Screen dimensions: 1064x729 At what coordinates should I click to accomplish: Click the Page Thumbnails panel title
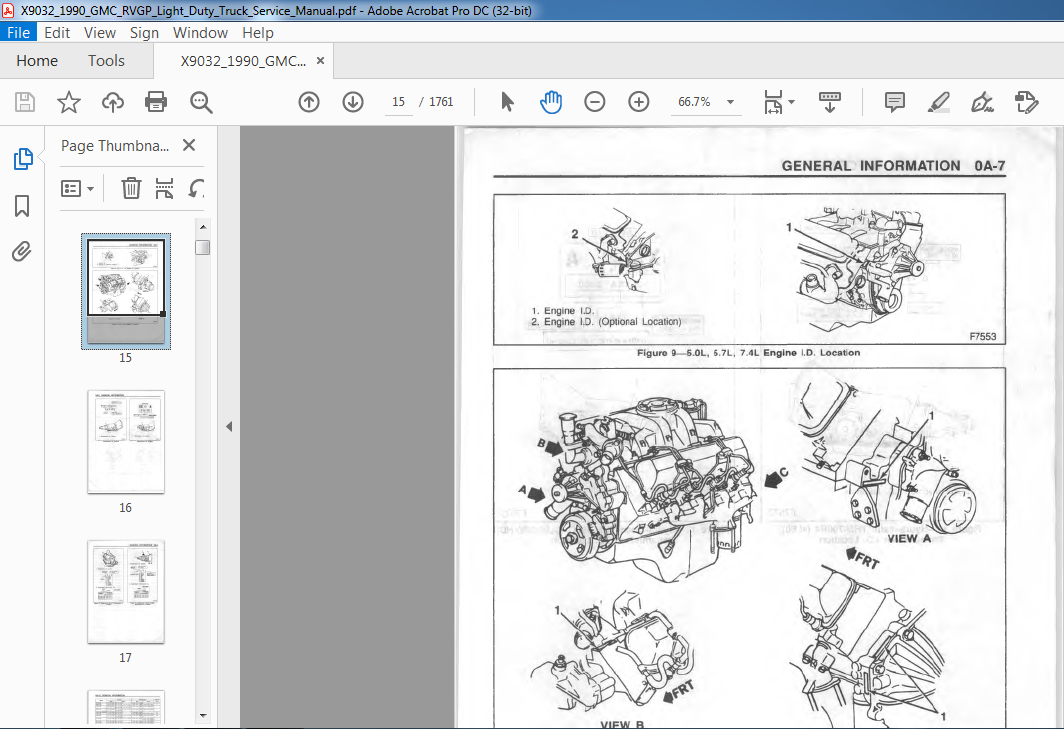(x=115, y=145)
